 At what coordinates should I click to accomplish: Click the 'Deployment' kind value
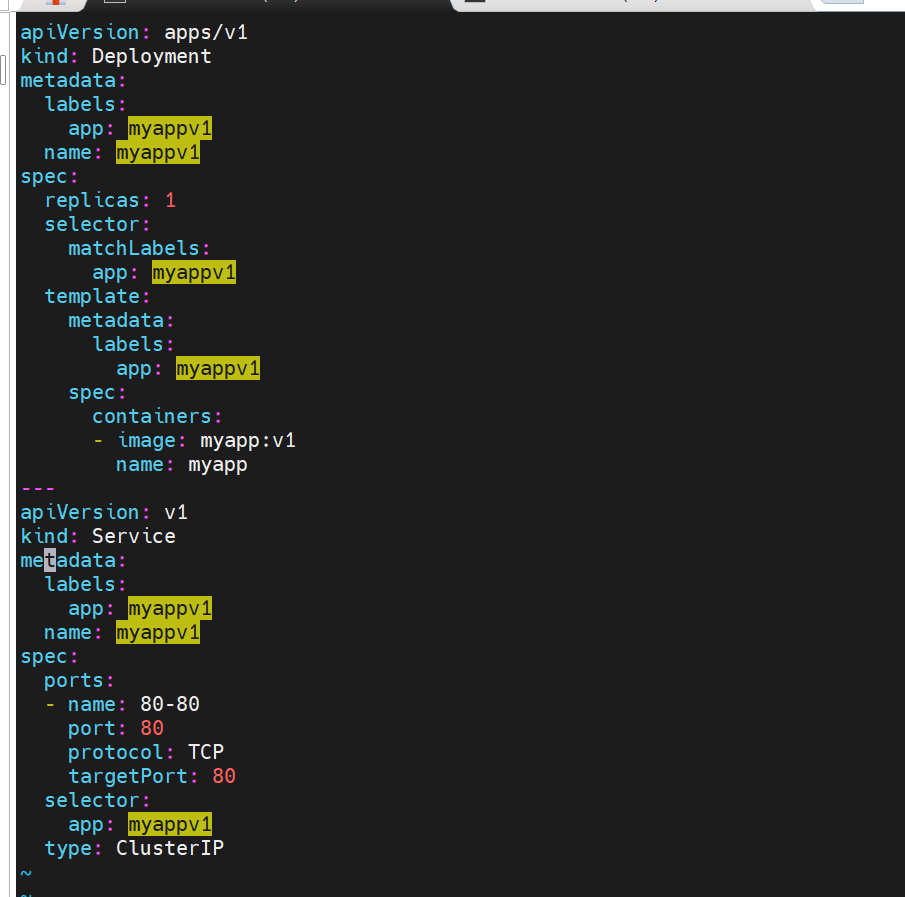tap(152, 57)
